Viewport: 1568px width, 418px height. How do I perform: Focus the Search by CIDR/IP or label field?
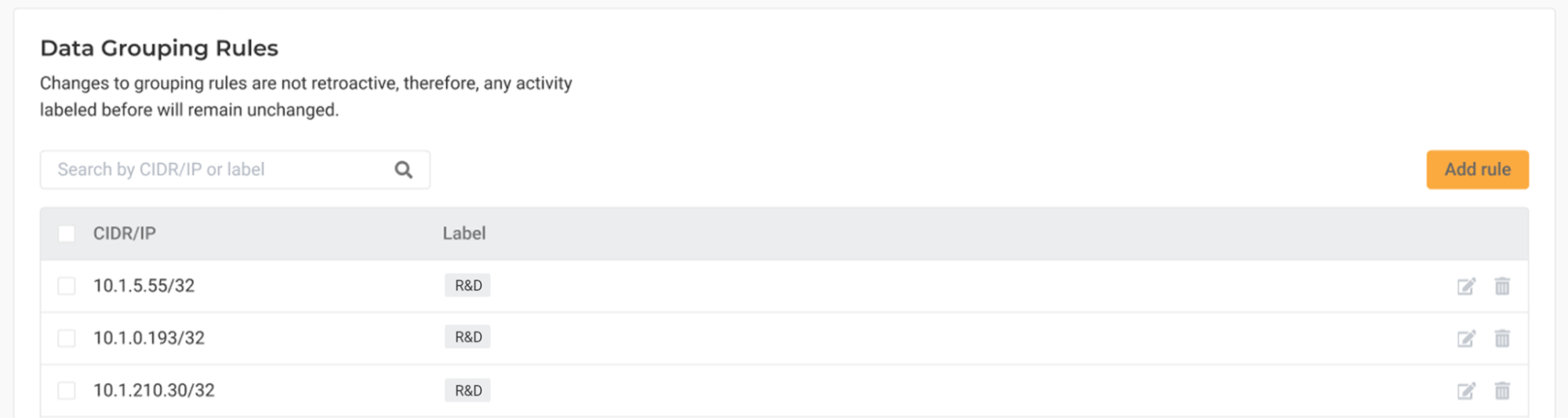[220, 169]
